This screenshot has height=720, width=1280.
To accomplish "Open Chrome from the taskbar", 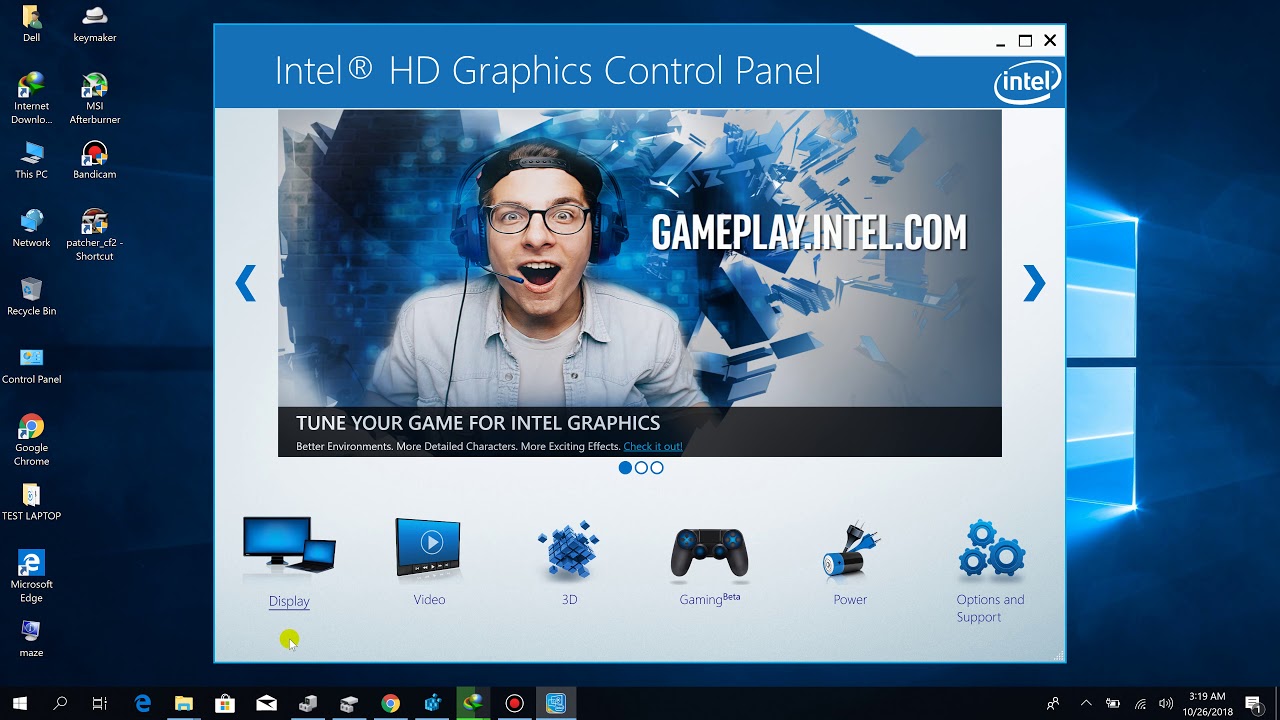I will coord(390,704).
